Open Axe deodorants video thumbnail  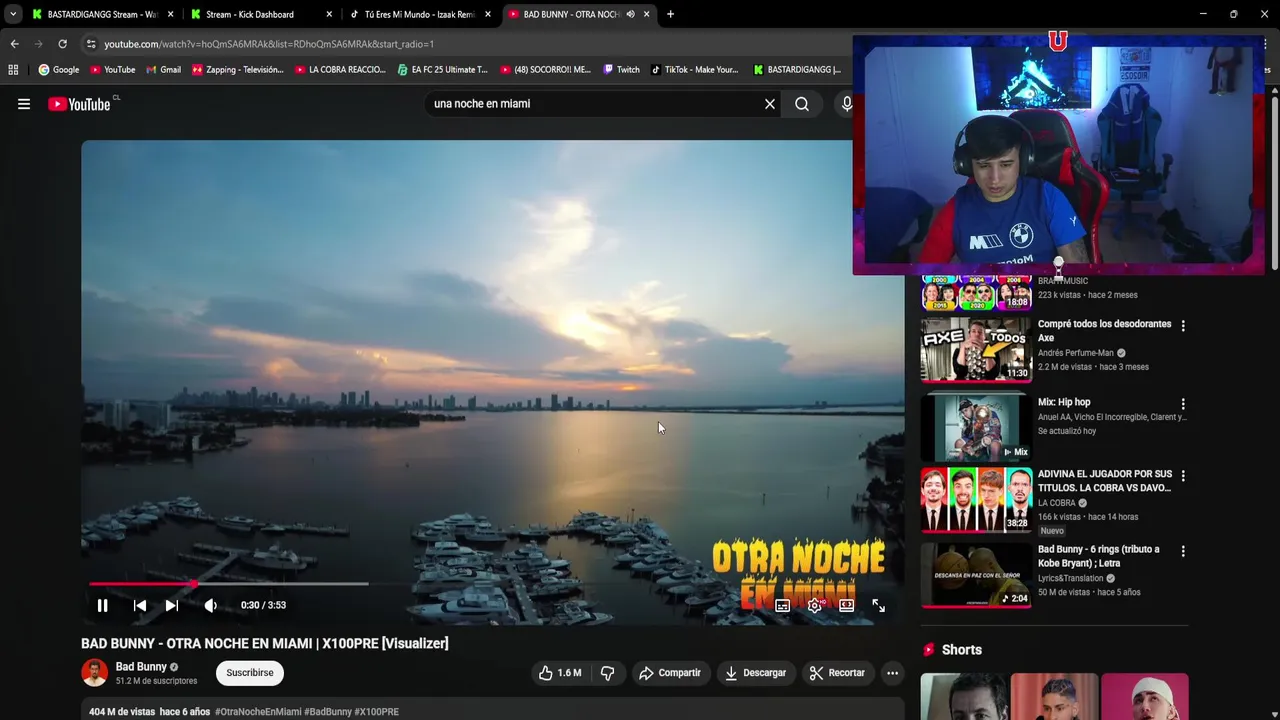coord(976,350)
